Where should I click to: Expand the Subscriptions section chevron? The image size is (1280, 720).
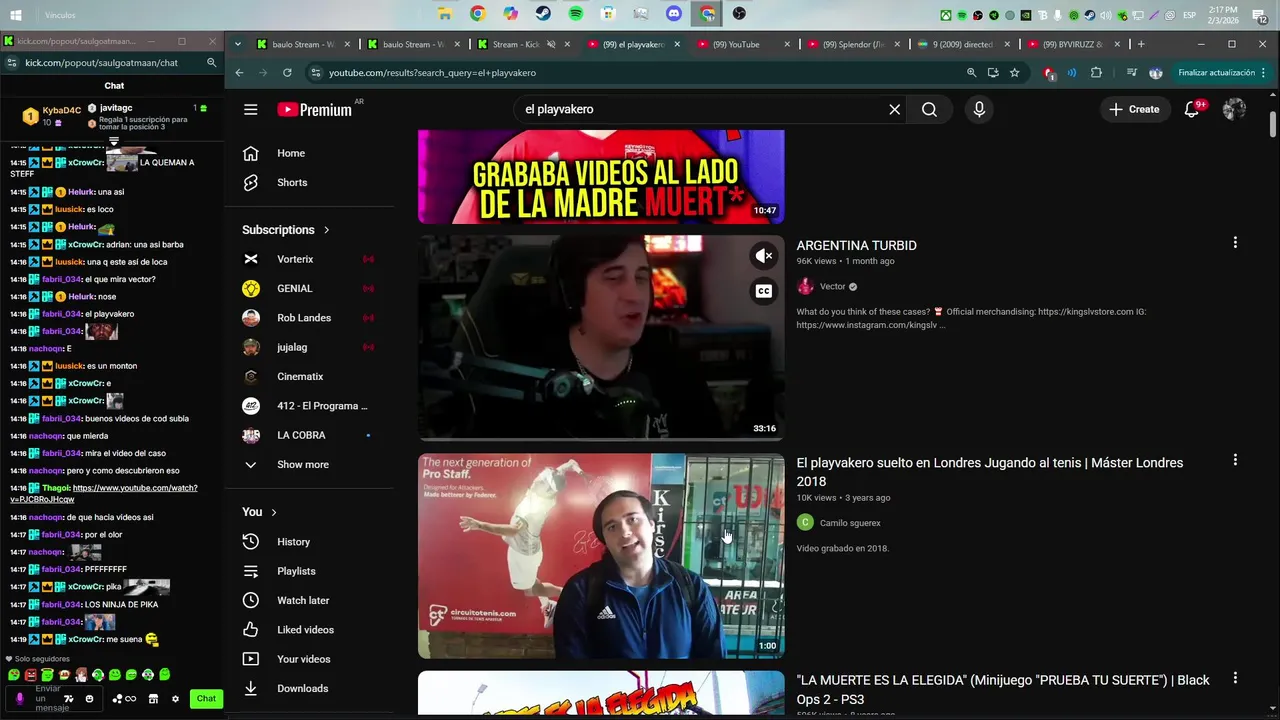tap(326, 230)
